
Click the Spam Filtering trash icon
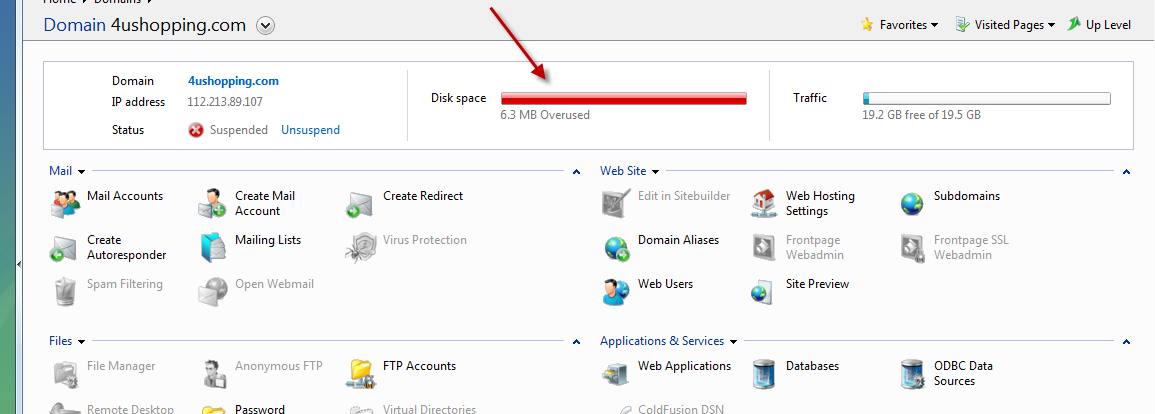[x=66, y=292]
